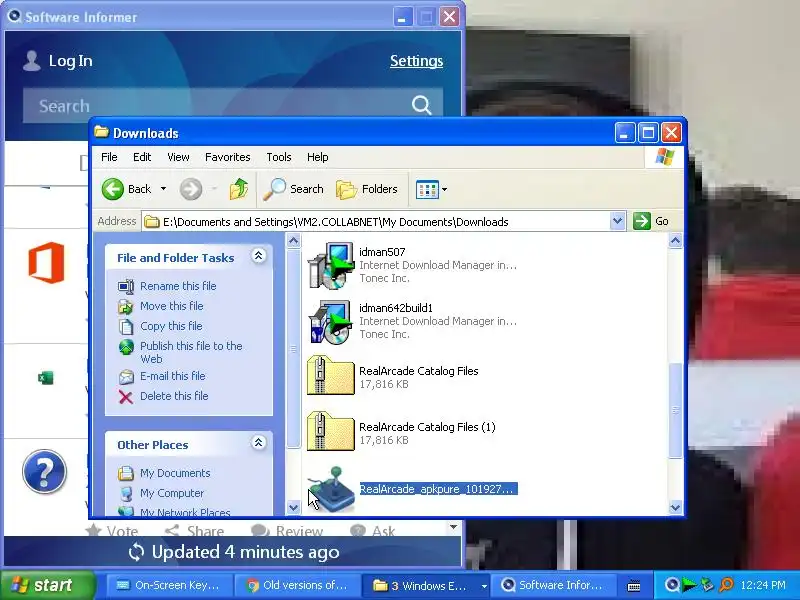Open My Computer in Other Places

pyautogui.click(x=172, y=493)
